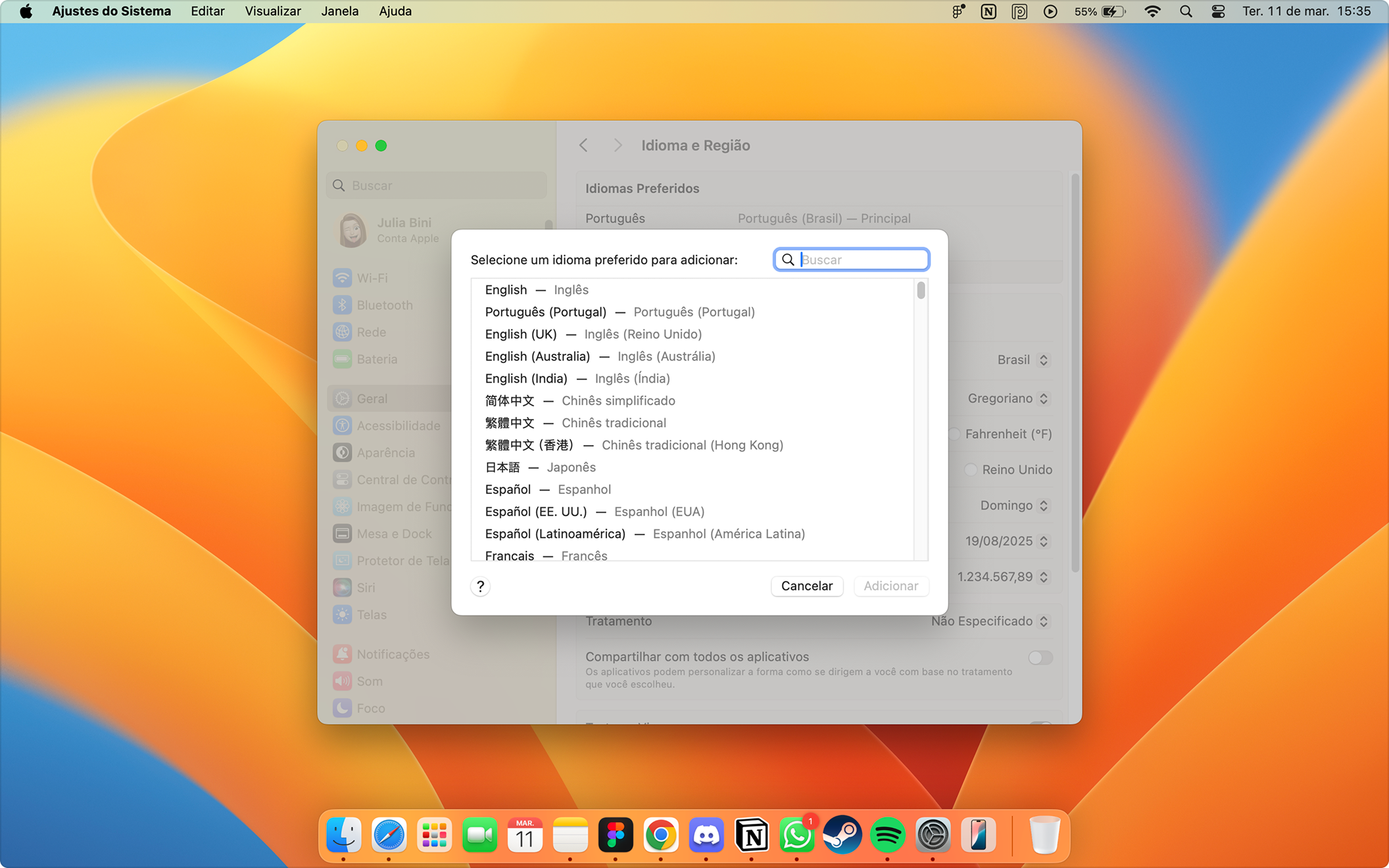Click the language list scrollbar thumb
1389x868 pixels.
pyautogui.click(x=921, y=290)
